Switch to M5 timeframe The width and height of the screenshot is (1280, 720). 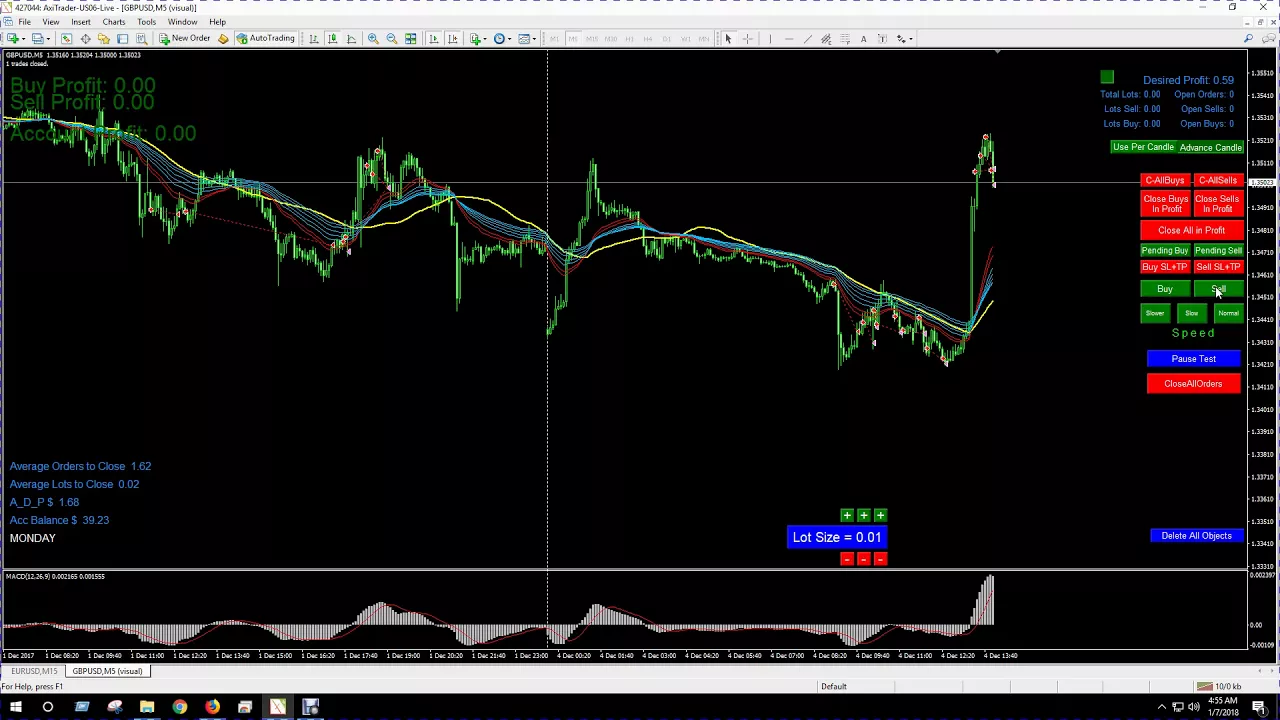click(573, 39)
